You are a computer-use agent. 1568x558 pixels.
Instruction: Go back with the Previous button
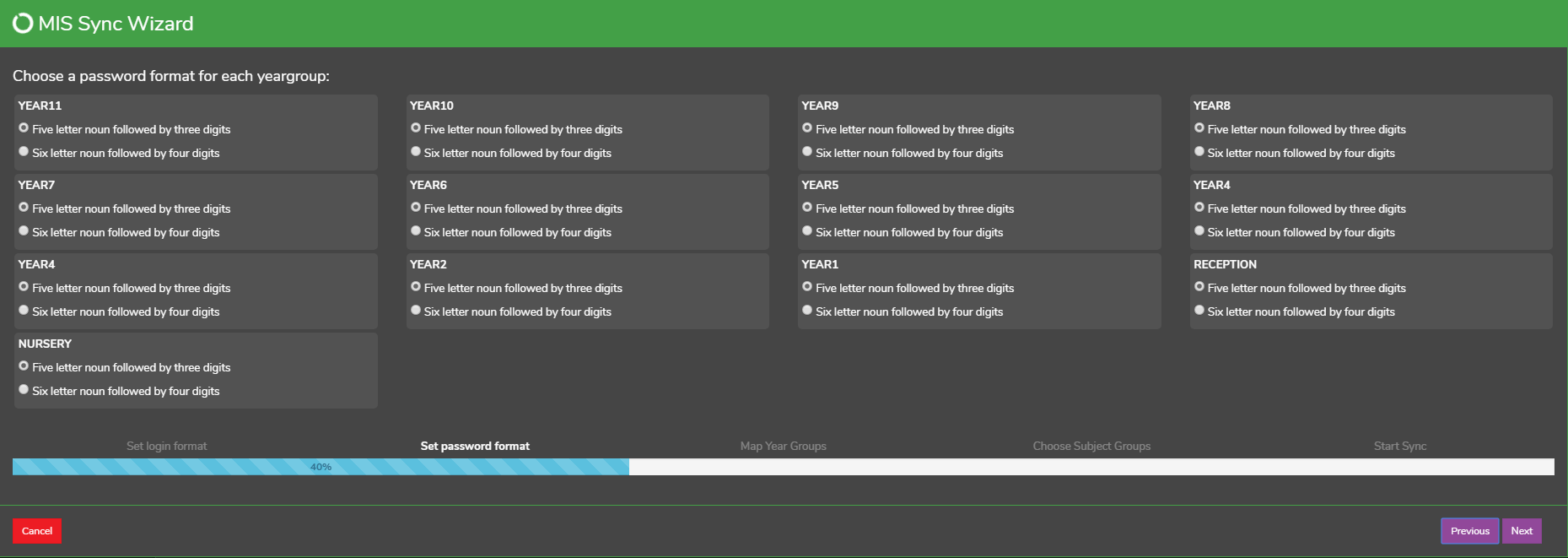click(1470, 531)
